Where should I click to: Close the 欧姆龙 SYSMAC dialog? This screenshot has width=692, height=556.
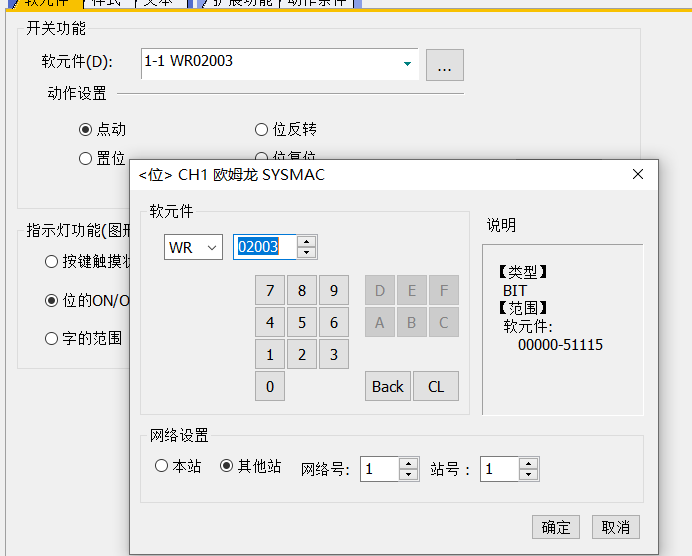638,174
